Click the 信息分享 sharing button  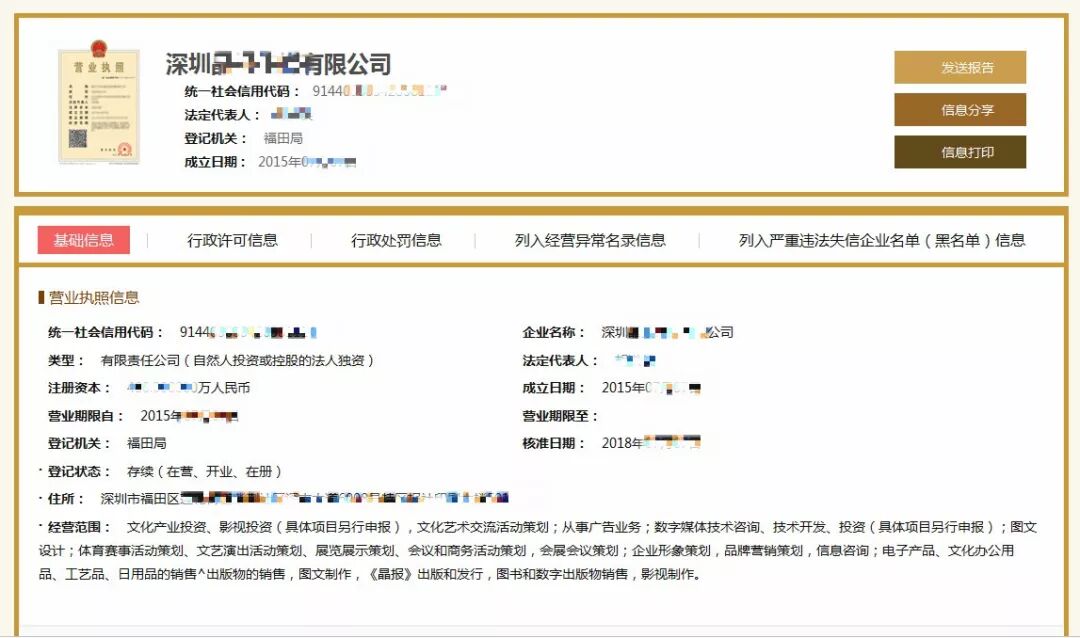[x=960, y=110]
